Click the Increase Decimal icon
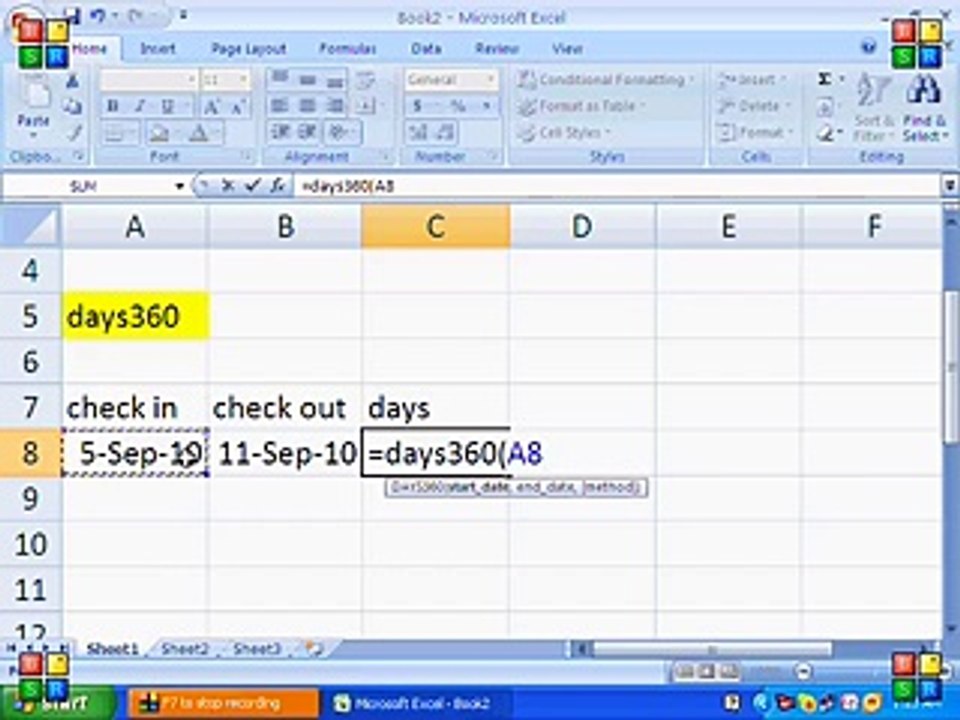The image size is (960, 720). pyautogui.click(x=418, y=132)
